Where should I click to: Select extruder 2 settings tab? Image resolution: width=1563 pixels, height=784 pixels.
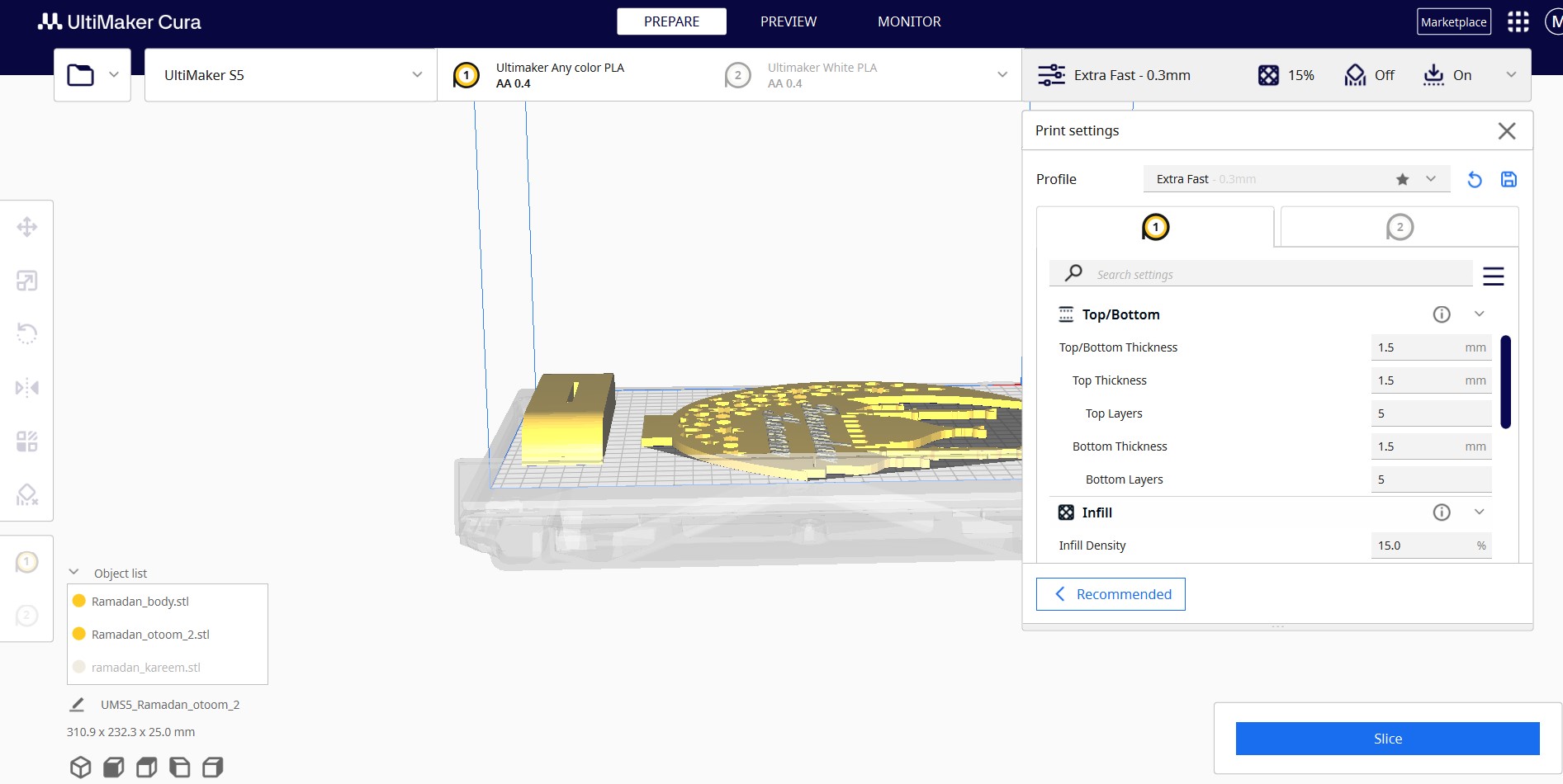(x=1400, y=227)
